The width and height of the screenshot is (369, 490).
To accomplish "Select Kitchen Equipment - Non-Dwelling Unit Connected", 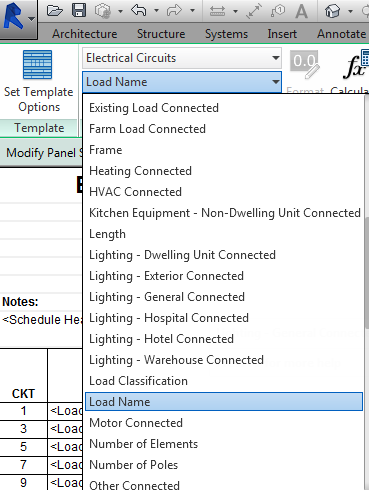I will tap(224, 213).
